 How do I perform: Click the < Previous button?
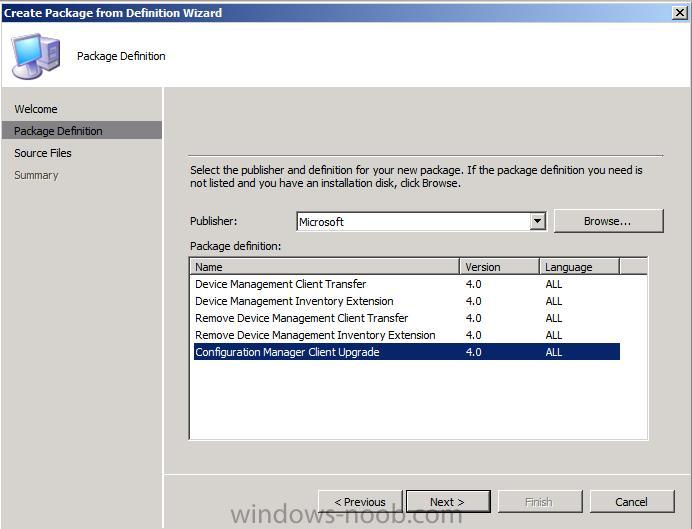(360, 502)
